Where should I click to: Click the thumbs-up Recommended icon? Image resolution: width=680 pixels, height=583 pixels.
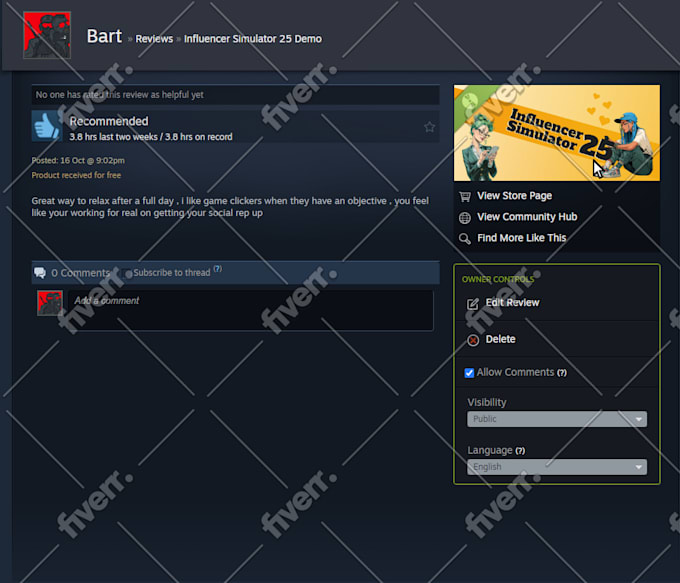tap(46, 126)
